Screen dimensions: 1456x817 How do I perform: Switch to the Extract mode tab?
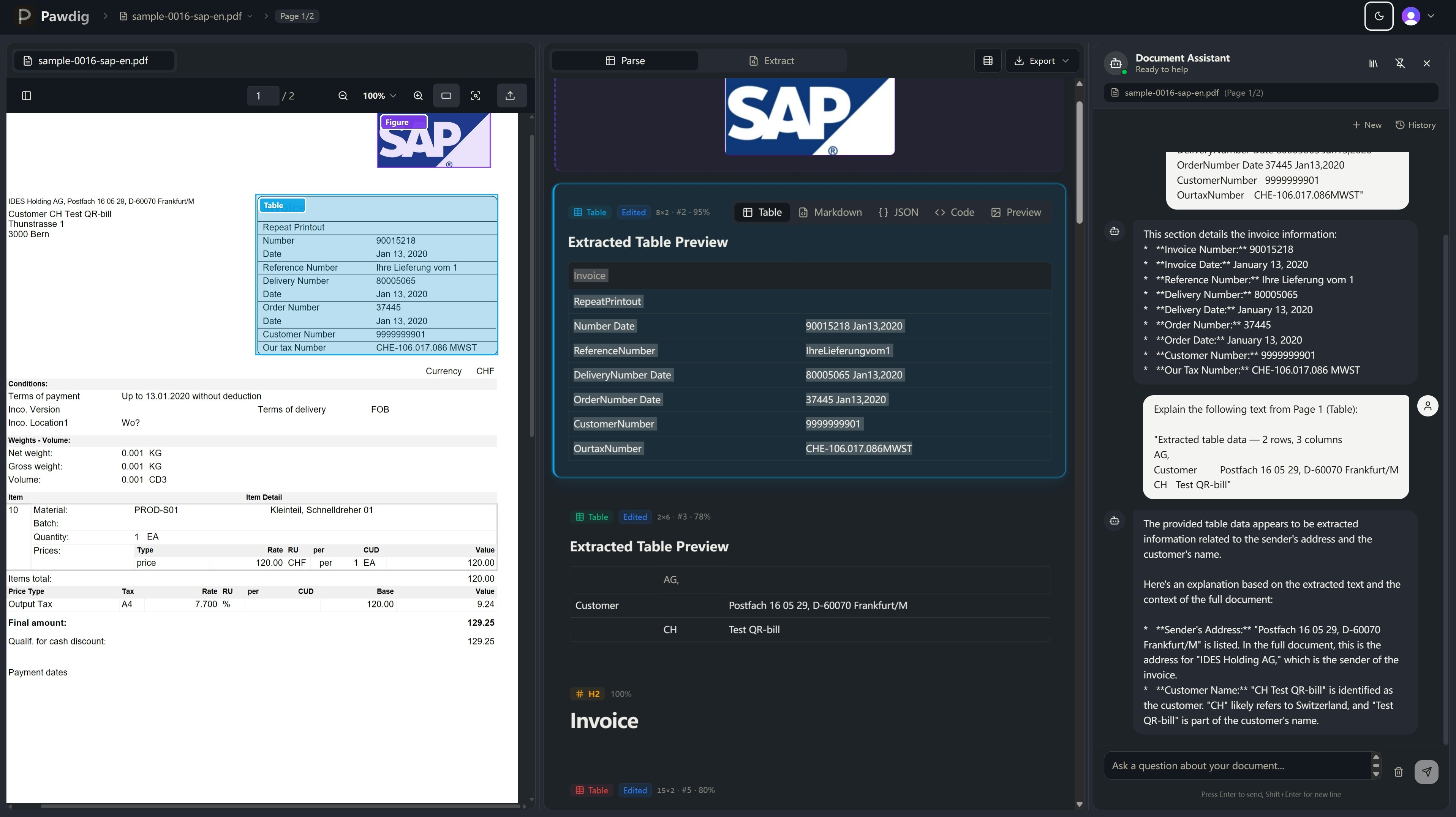(x=771, y=60)
